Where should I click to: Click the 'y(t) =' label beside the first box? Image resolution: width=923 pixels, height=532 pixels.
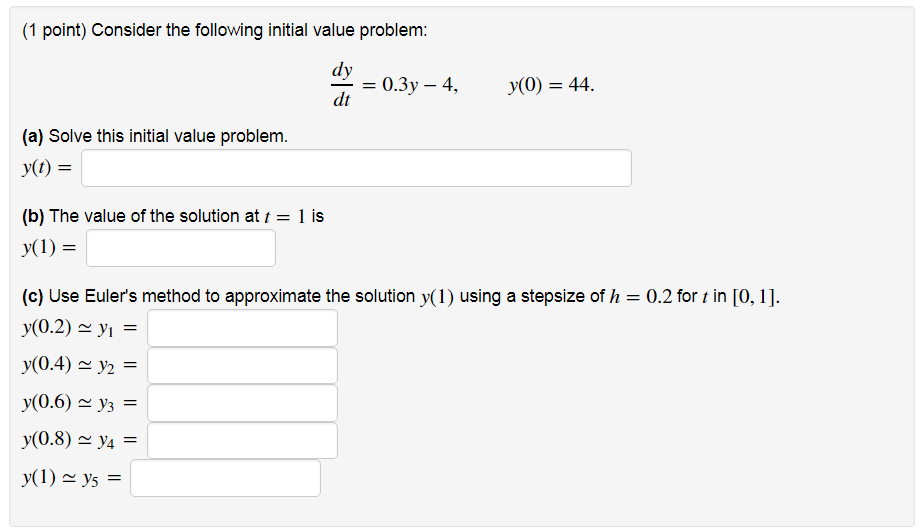(x=47, y=168)
